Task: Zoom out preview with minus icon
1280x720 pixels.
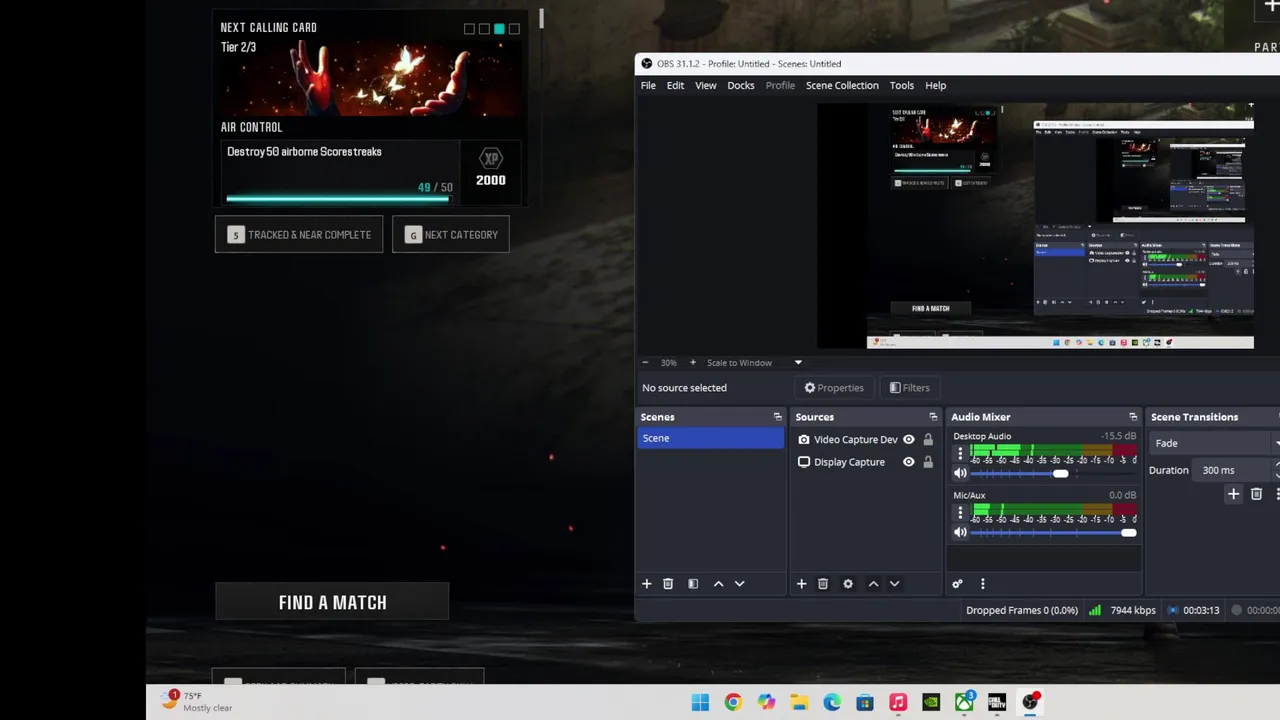Action: point(645,362)
